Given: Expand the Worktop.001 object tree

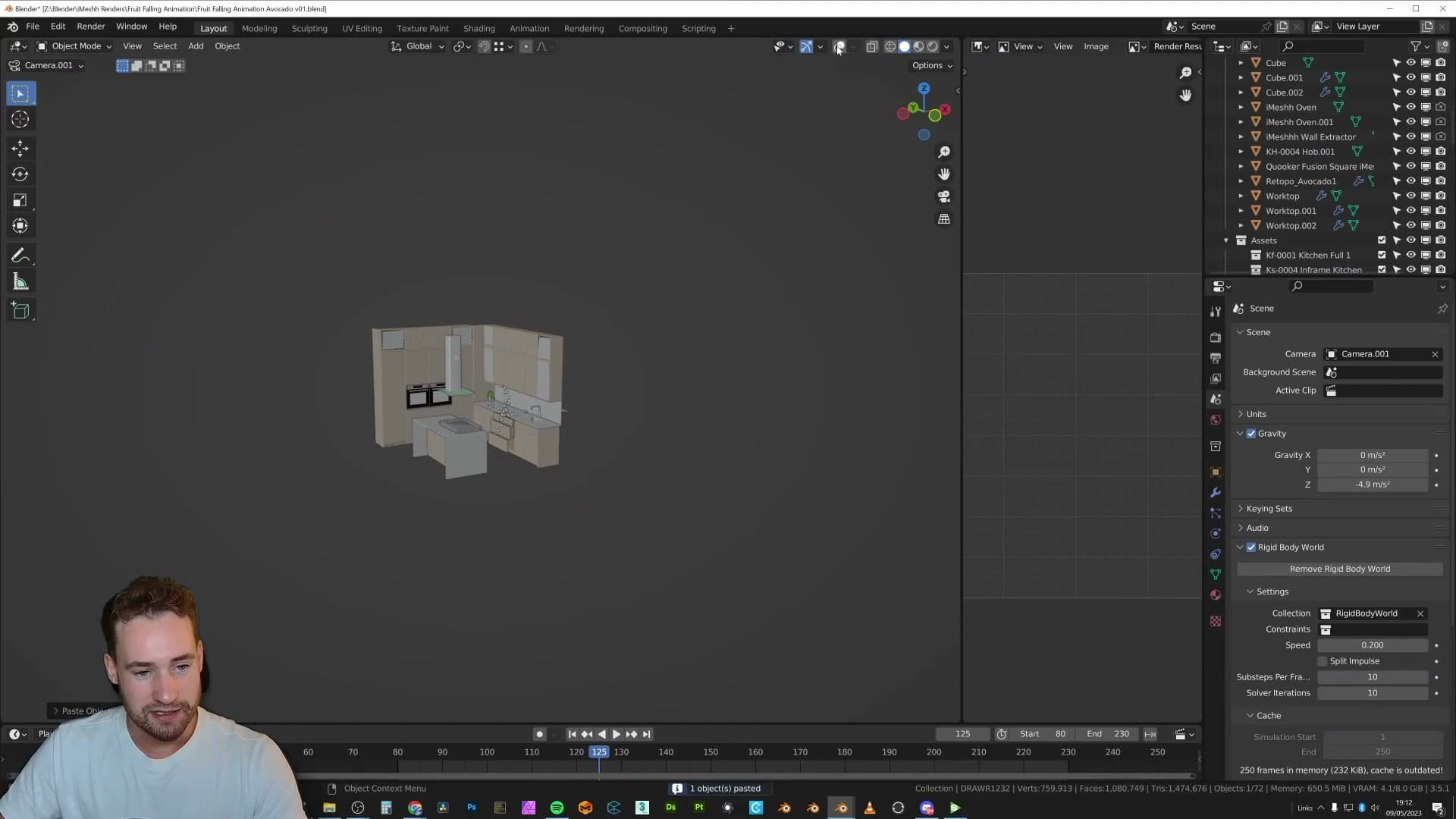Looking at the screenshot, I should click(x=1241, y=211).
